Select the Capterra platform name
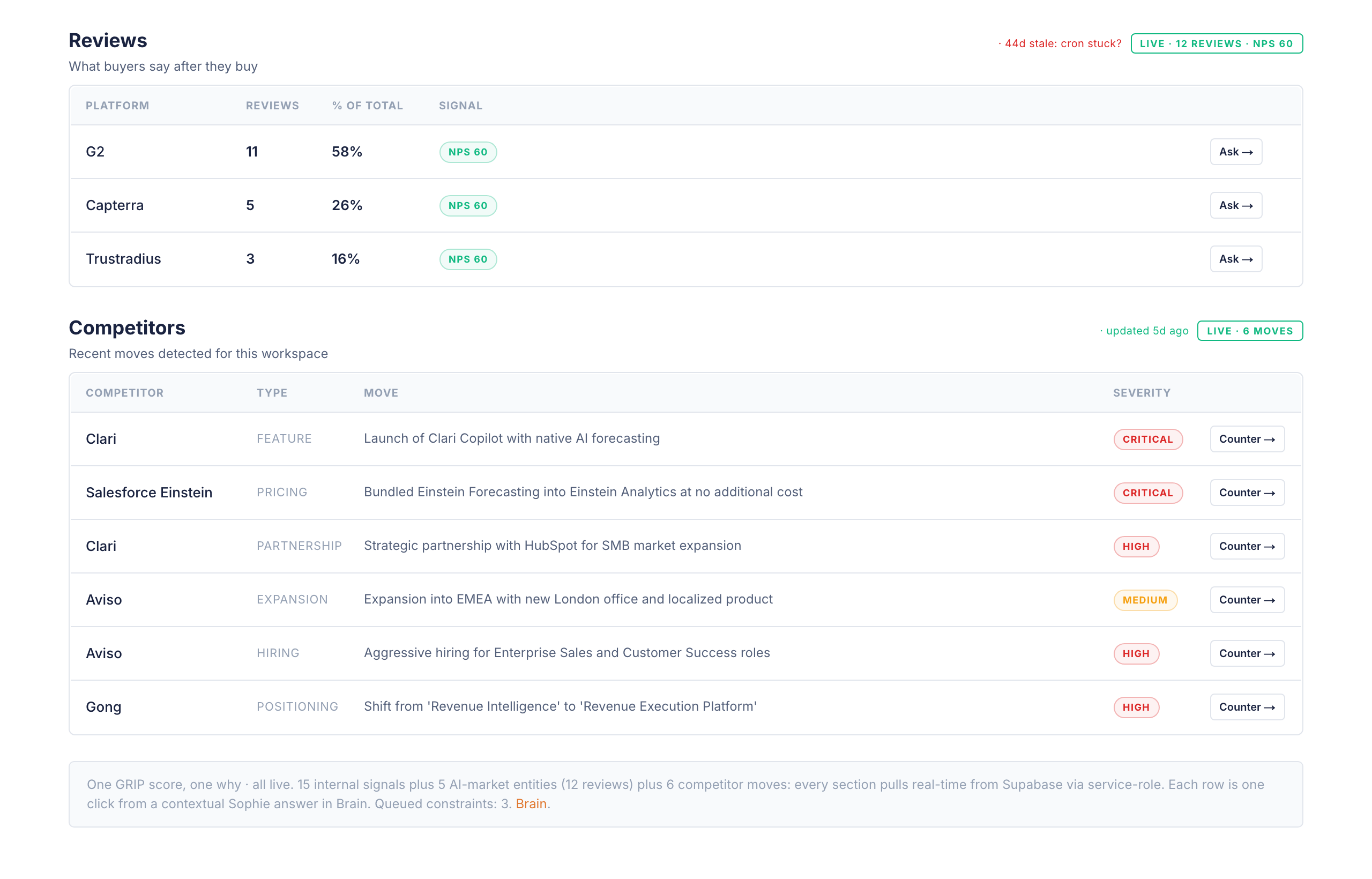This screenshot has width=1372, height=879. [x=115, y=205]
